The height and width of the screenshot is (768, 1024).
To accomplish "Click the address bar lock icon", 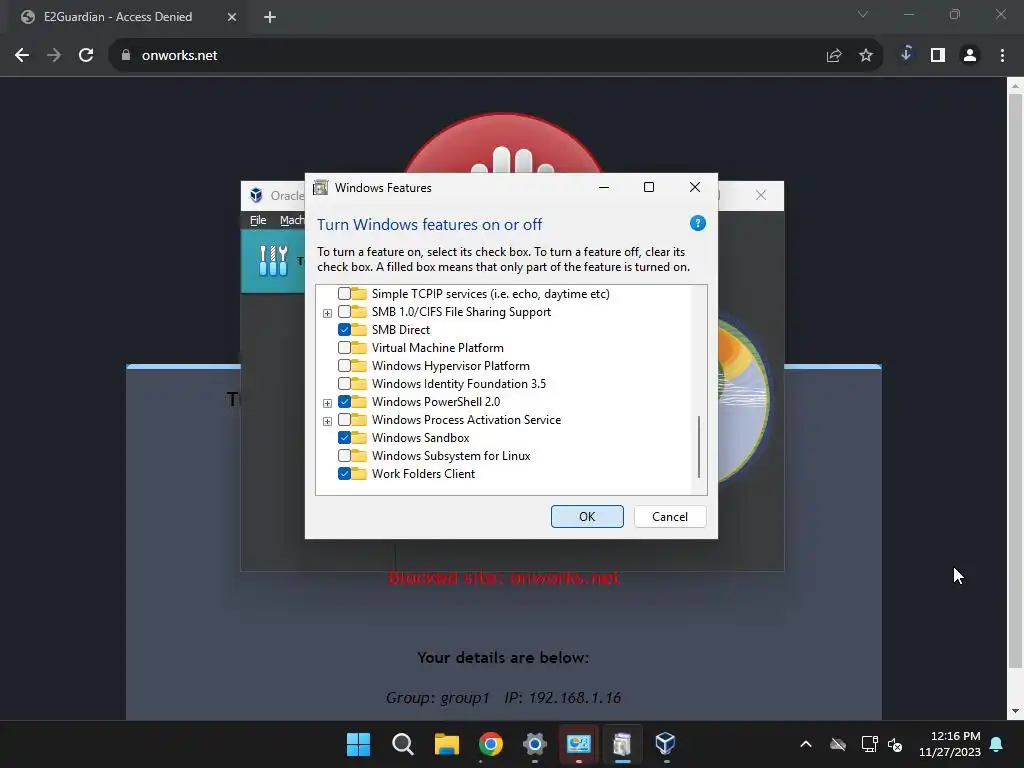I will click(126, 56).
